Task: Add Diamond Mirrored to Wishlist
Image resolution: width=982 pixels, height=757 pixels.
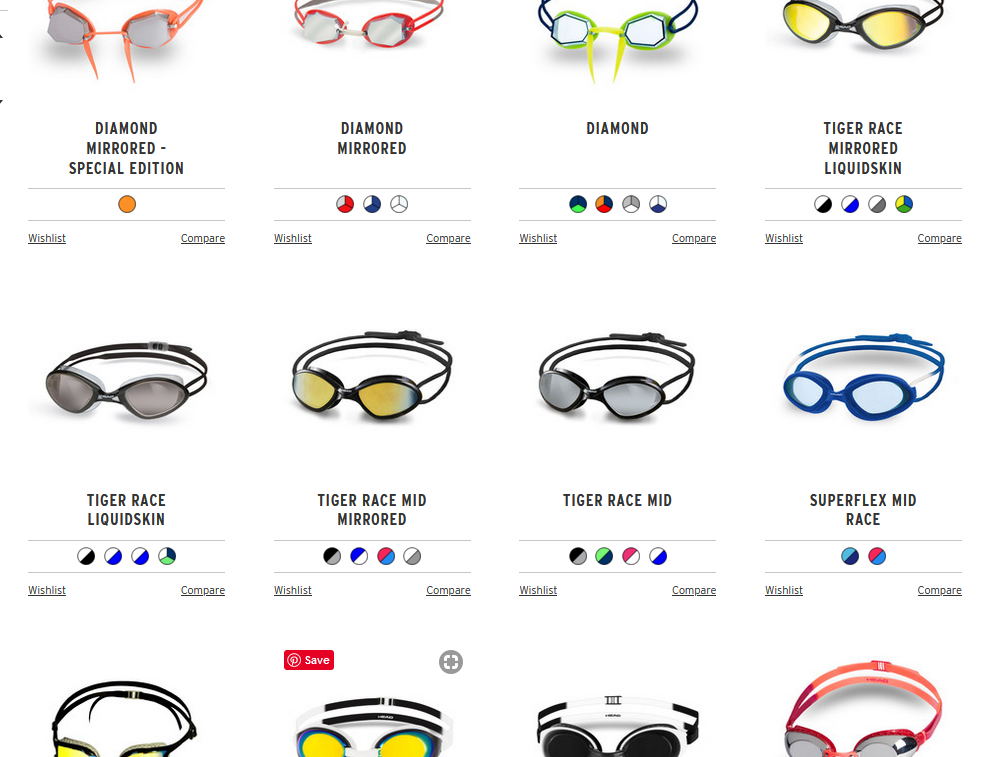Action: [292, 238]
